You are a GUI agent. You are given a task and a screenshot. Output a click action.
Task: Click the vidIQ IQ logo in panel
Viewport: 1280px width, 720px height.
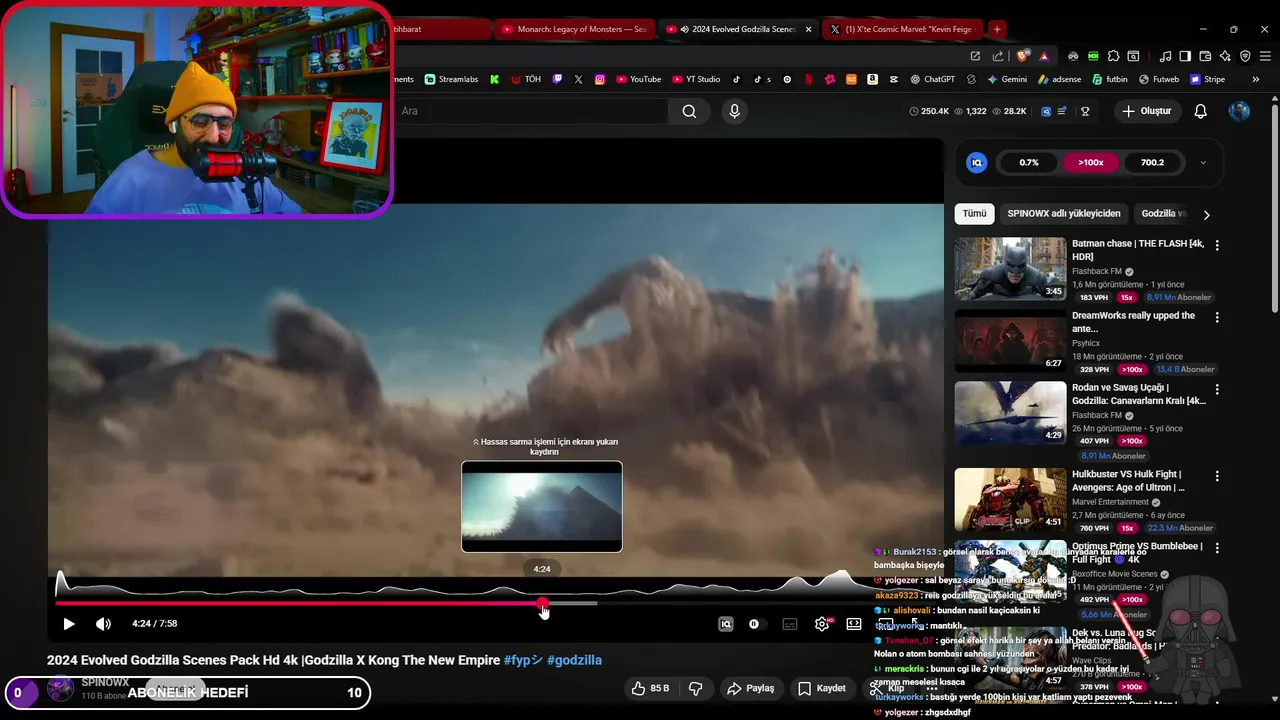click(x=977, y=163)
